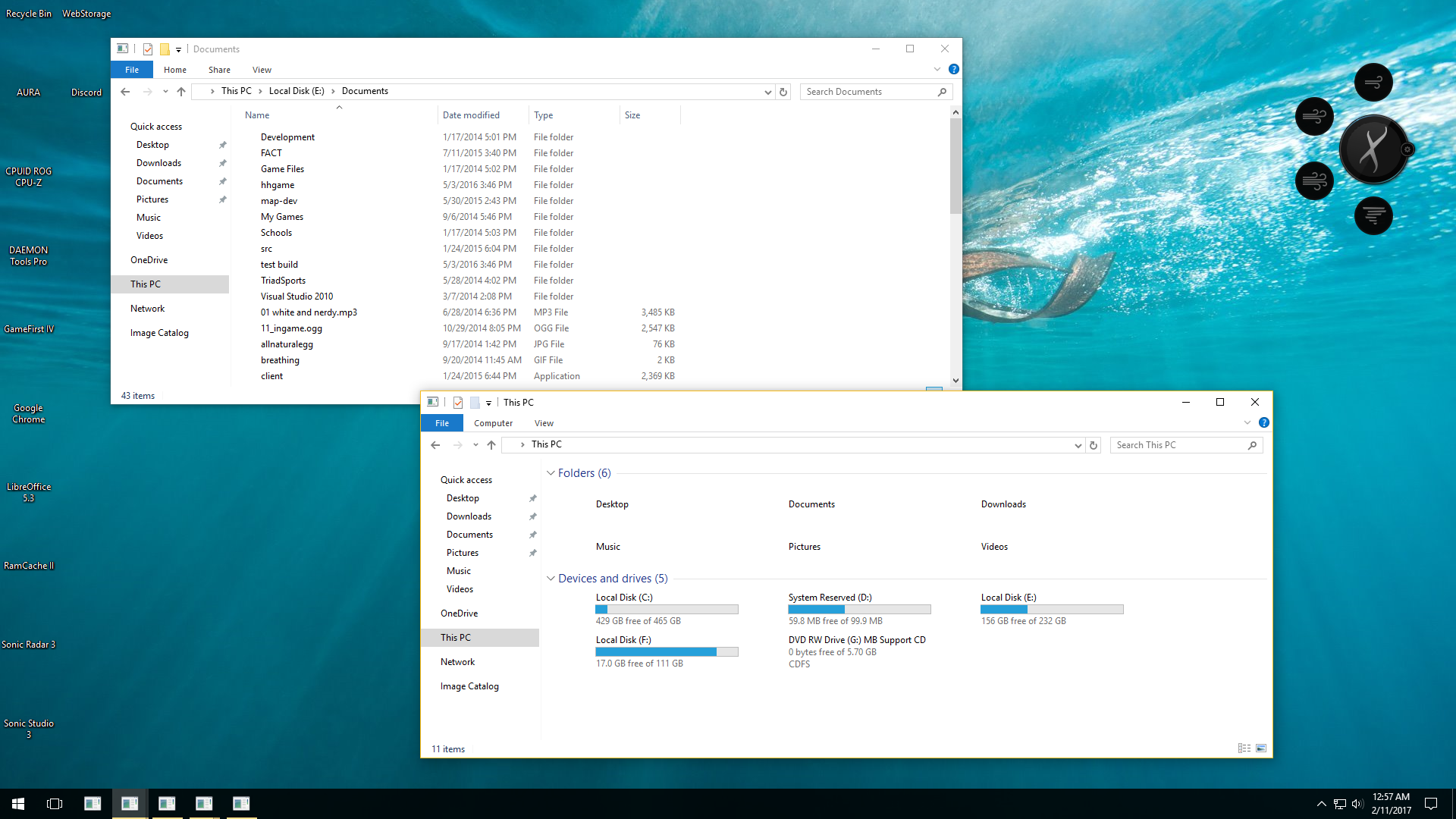Switch This PC to details view icon
The width and height of the screenshot is (1456, 819).
coord(1244,748)
